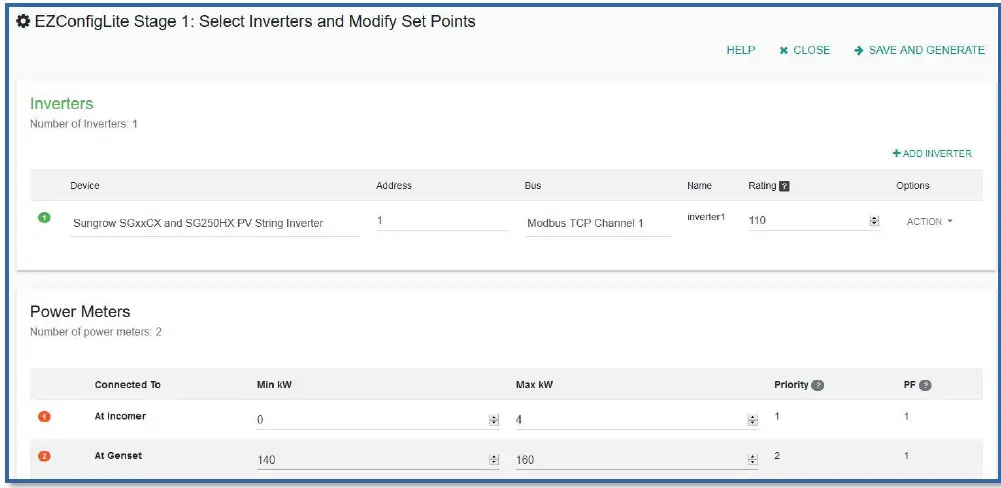Open the HELP link
The width and height of the screenshot is (1001, 488).
pyautogui.click(x=740, y=50)
